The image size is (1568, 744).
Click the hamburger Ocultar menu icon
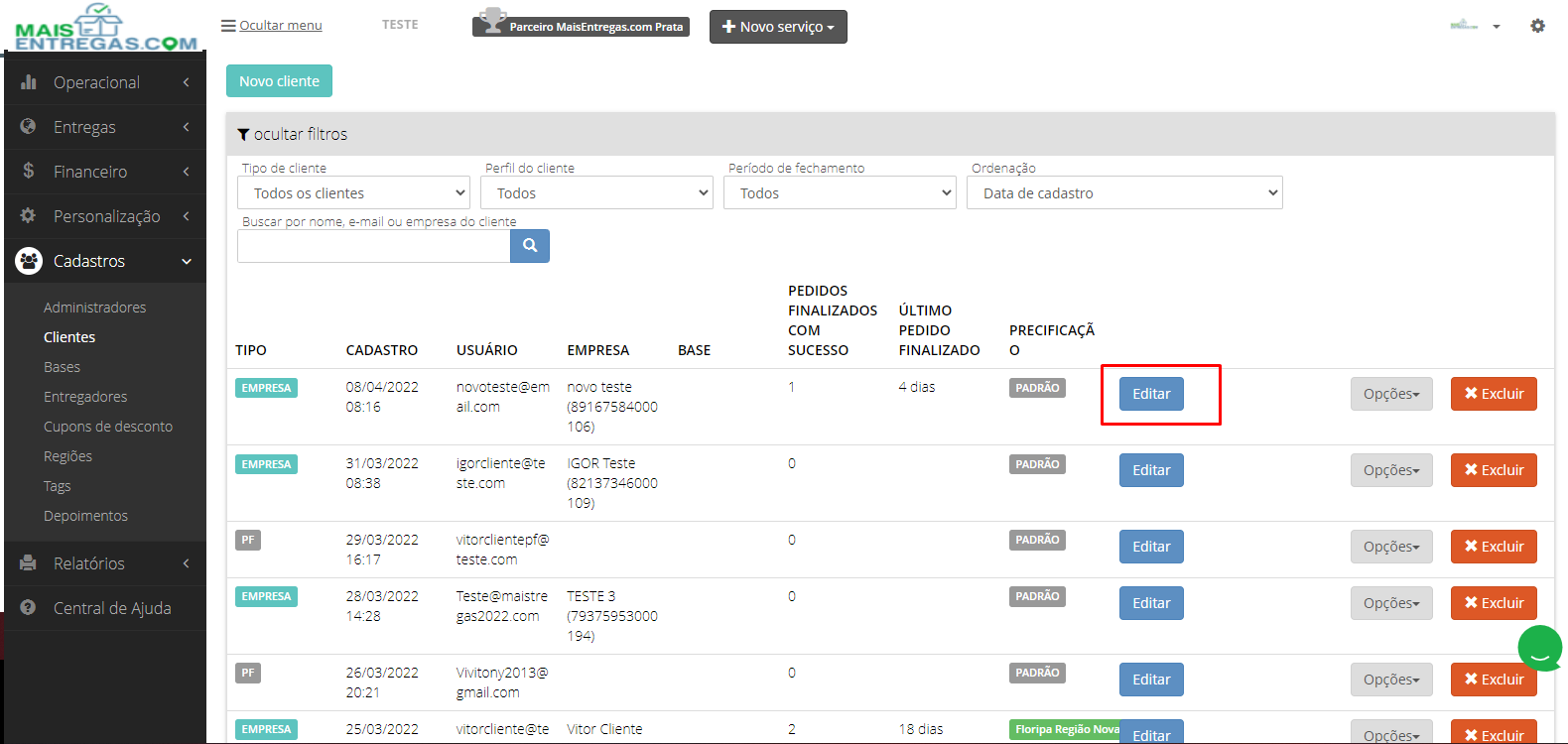228,26
